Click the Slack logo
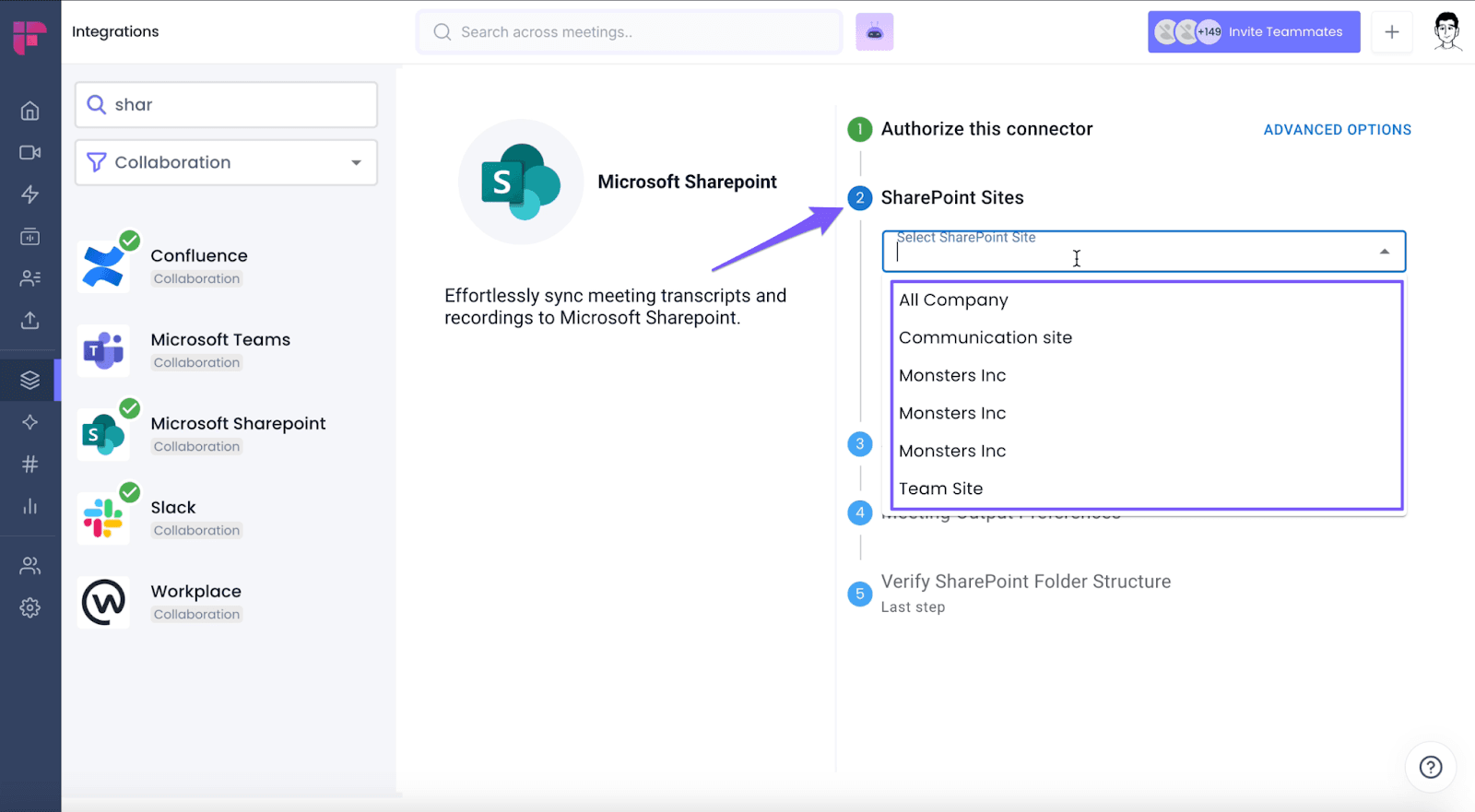1475x812 pixels. coord(103,518)
